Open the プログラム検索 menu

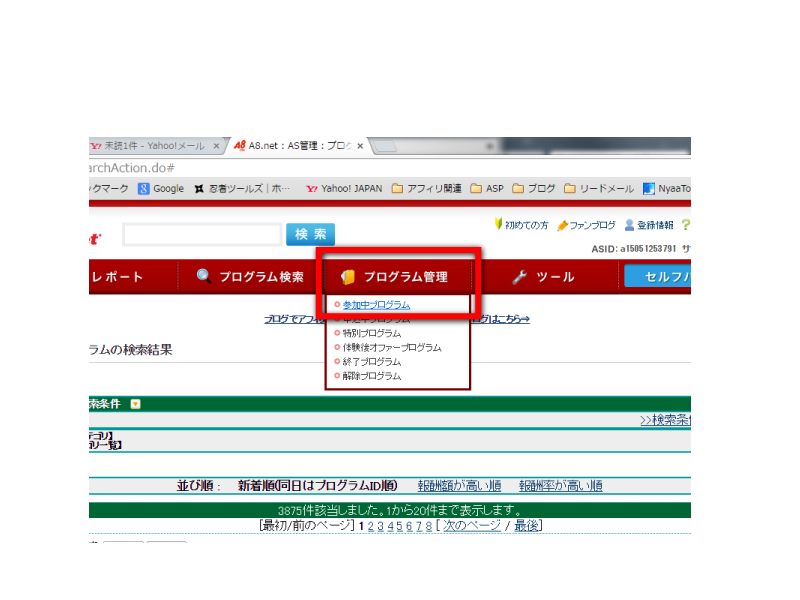click(250, 277)
